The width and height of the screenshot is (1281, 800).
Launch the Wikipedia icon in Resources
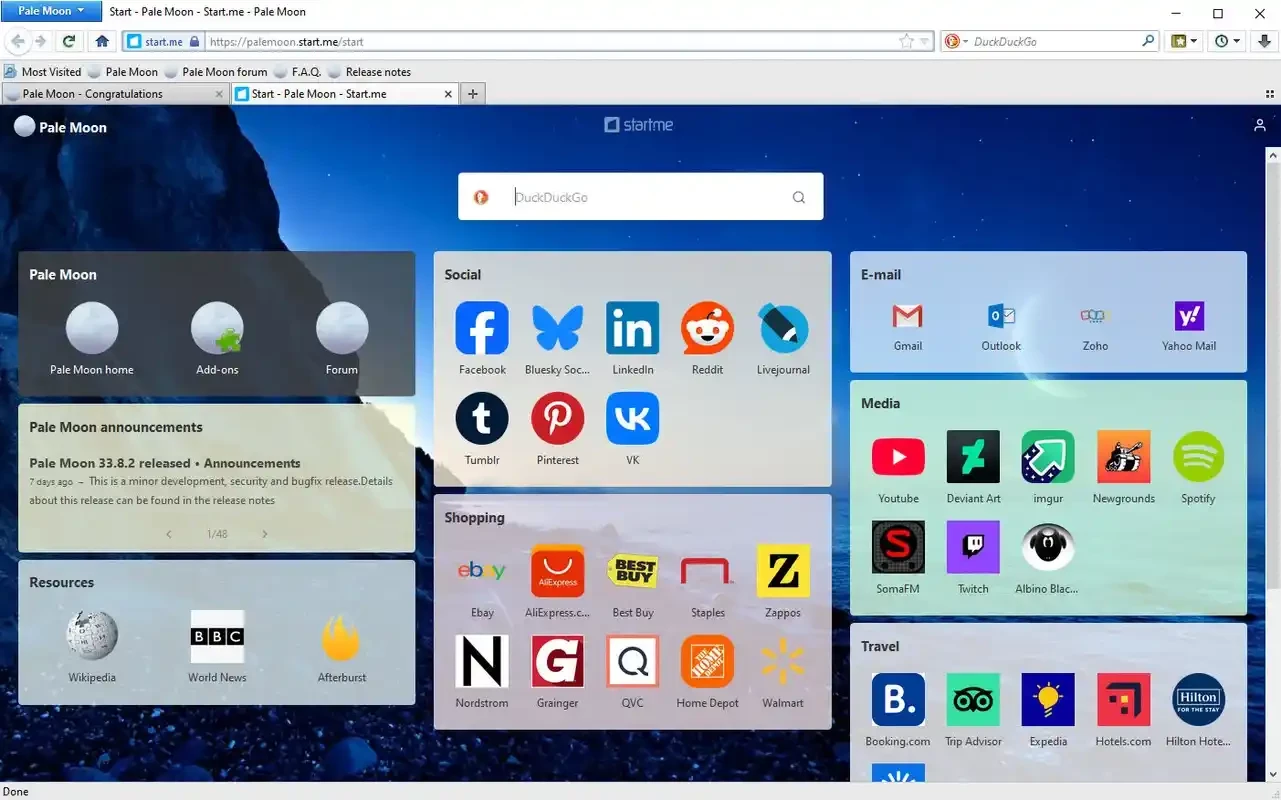click(x=92, y=636)
